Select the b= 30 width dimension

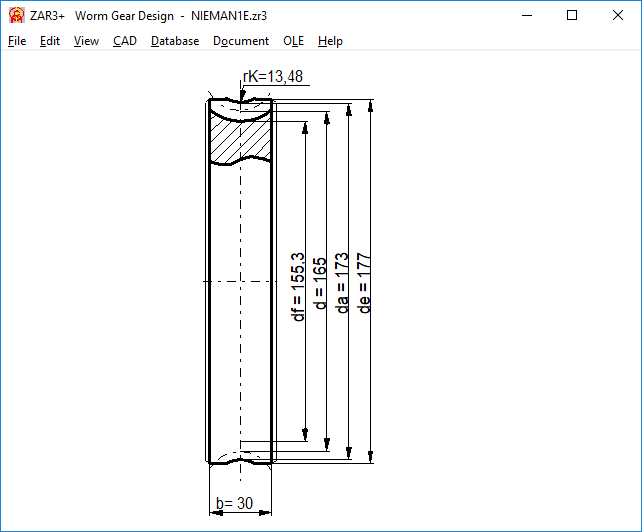pyautogui.click(x=235, y=504)
